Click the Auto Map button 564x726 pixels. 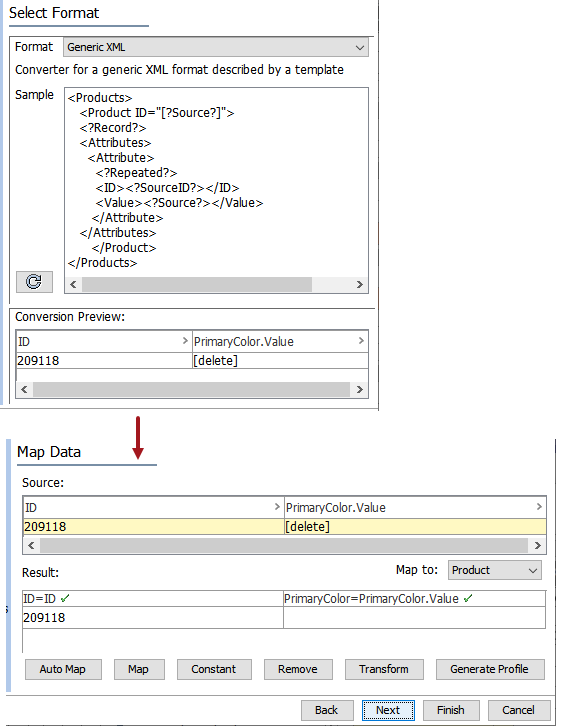pos(63,669)
